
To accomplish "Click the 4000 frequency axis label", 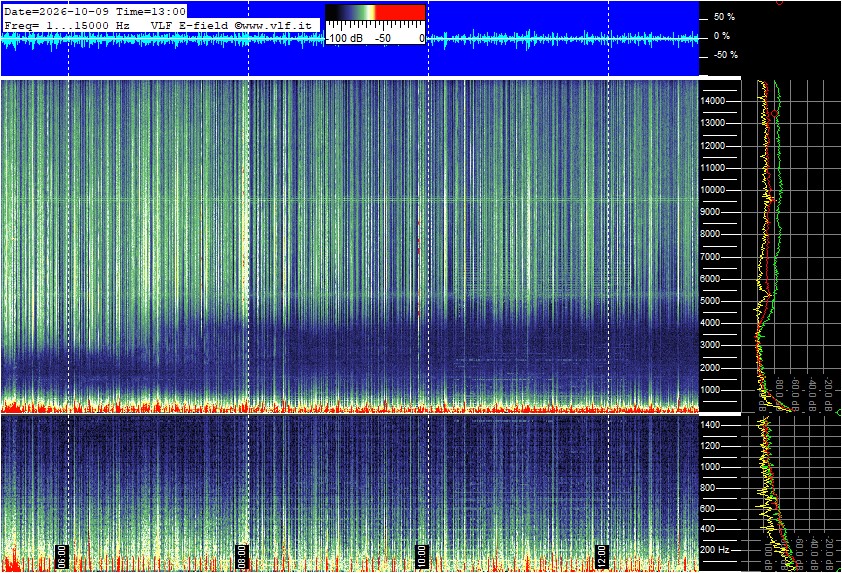I will tap(710, 323).
